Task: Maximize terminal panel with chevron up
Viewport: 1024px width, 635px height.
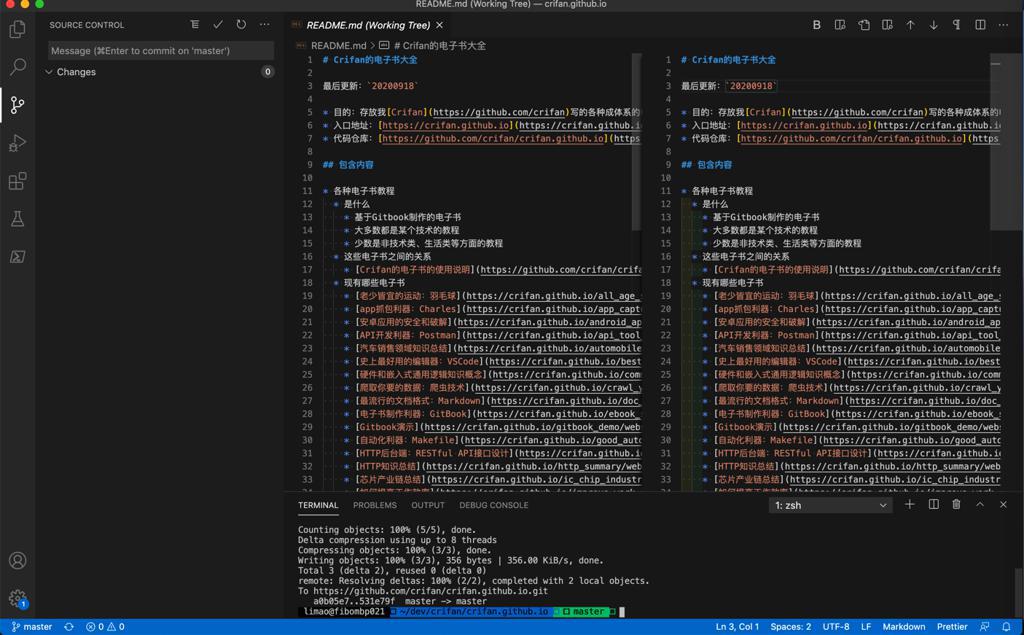Action: tap(980, 505)
